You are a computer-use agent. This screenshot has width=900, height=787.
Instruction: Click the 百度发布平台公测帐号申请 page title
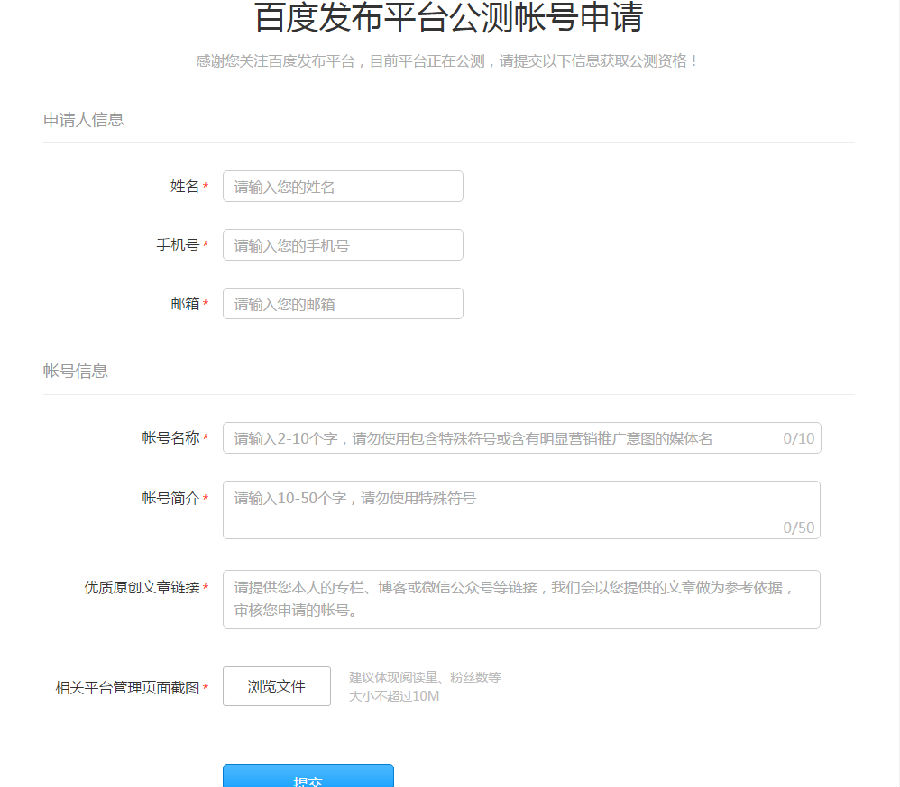(449, 17)
